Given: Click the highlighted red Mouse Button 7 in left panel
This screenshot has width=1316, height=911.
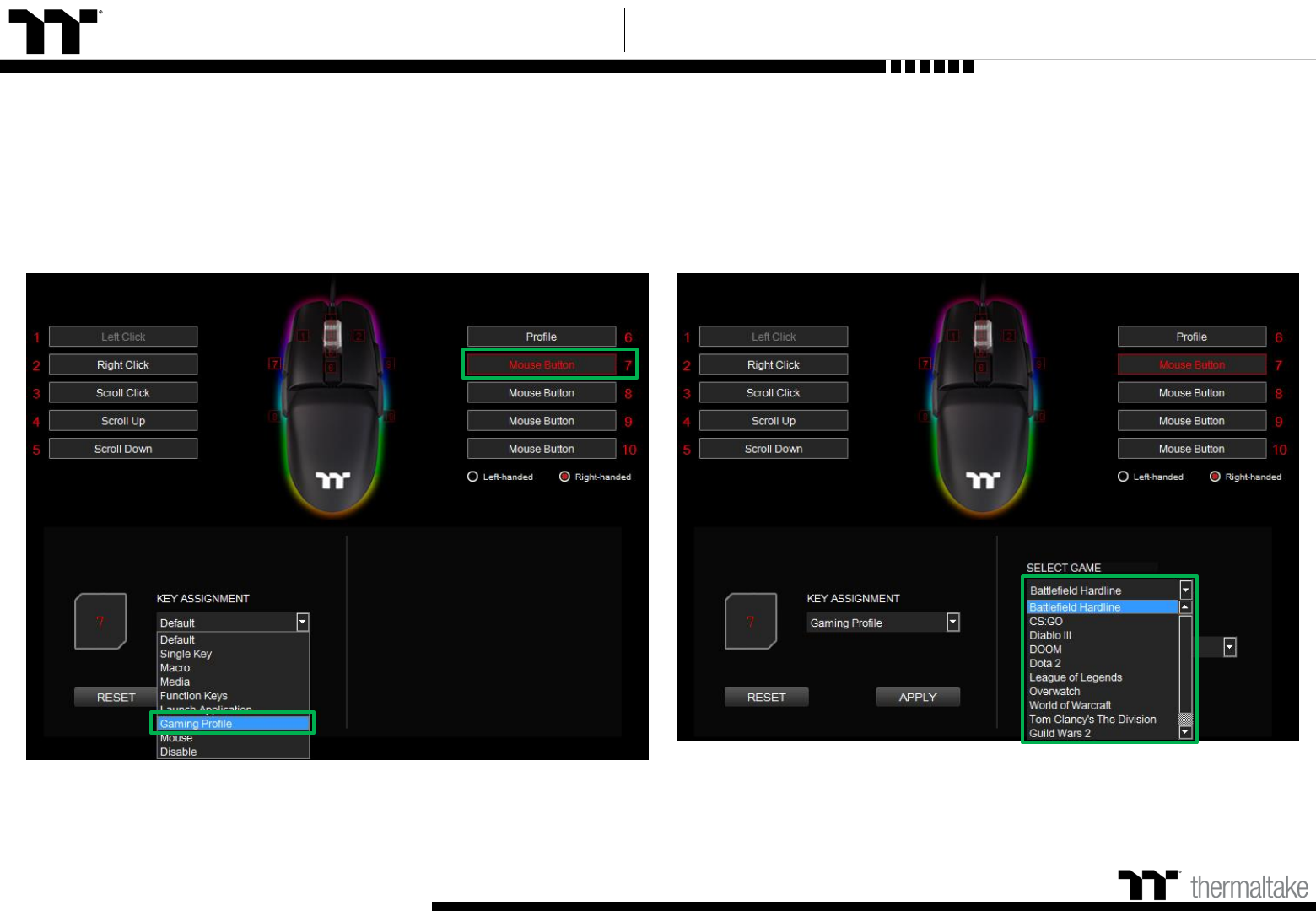Looking at the screenshot, I should click(542, 364).
